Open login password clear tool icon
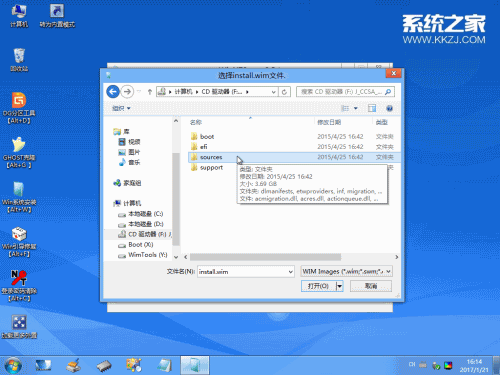Screen dimensions: 500x375 (19, 286)
